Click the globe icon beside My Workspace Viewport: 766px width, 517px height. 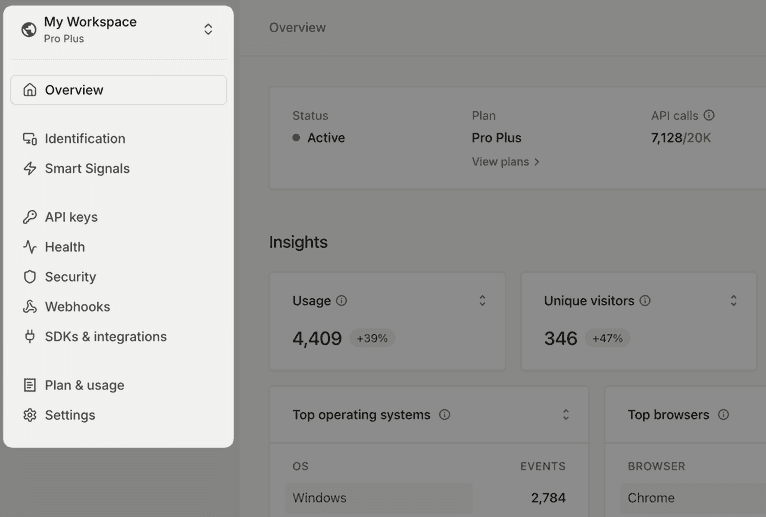[29, 29]
